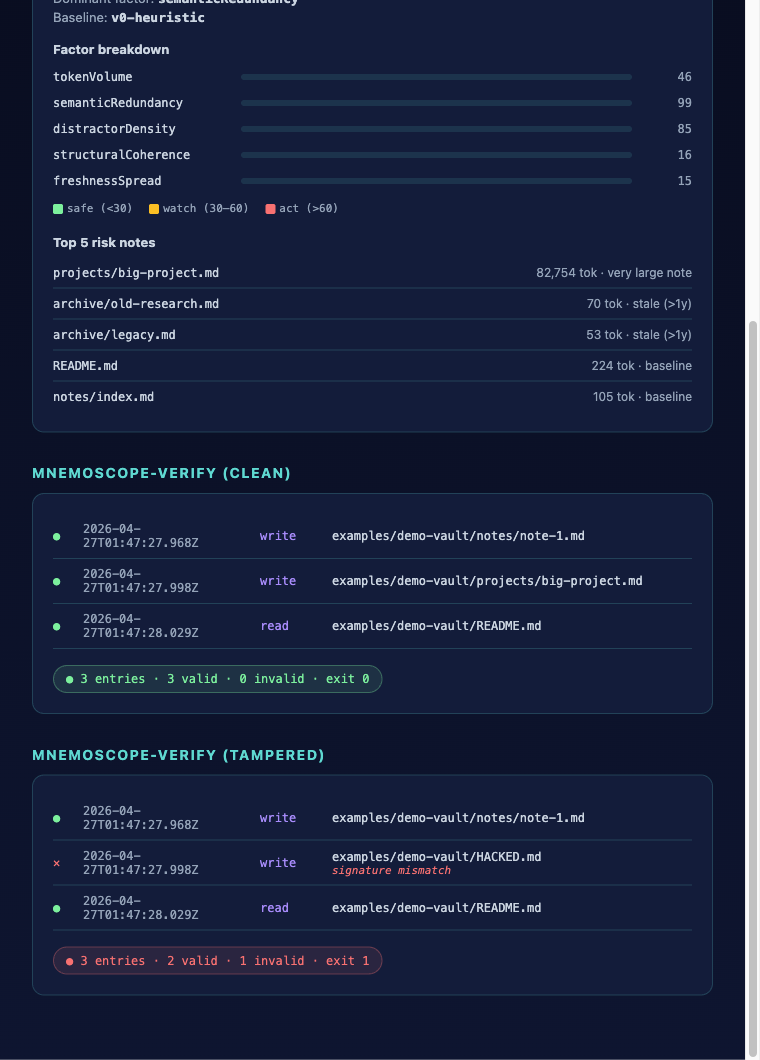Click the MNEMOSCOPE-VERIFY (CLEAN) heading
Viewport: 760px width, 1060px height.
click(x=162, y=473)
